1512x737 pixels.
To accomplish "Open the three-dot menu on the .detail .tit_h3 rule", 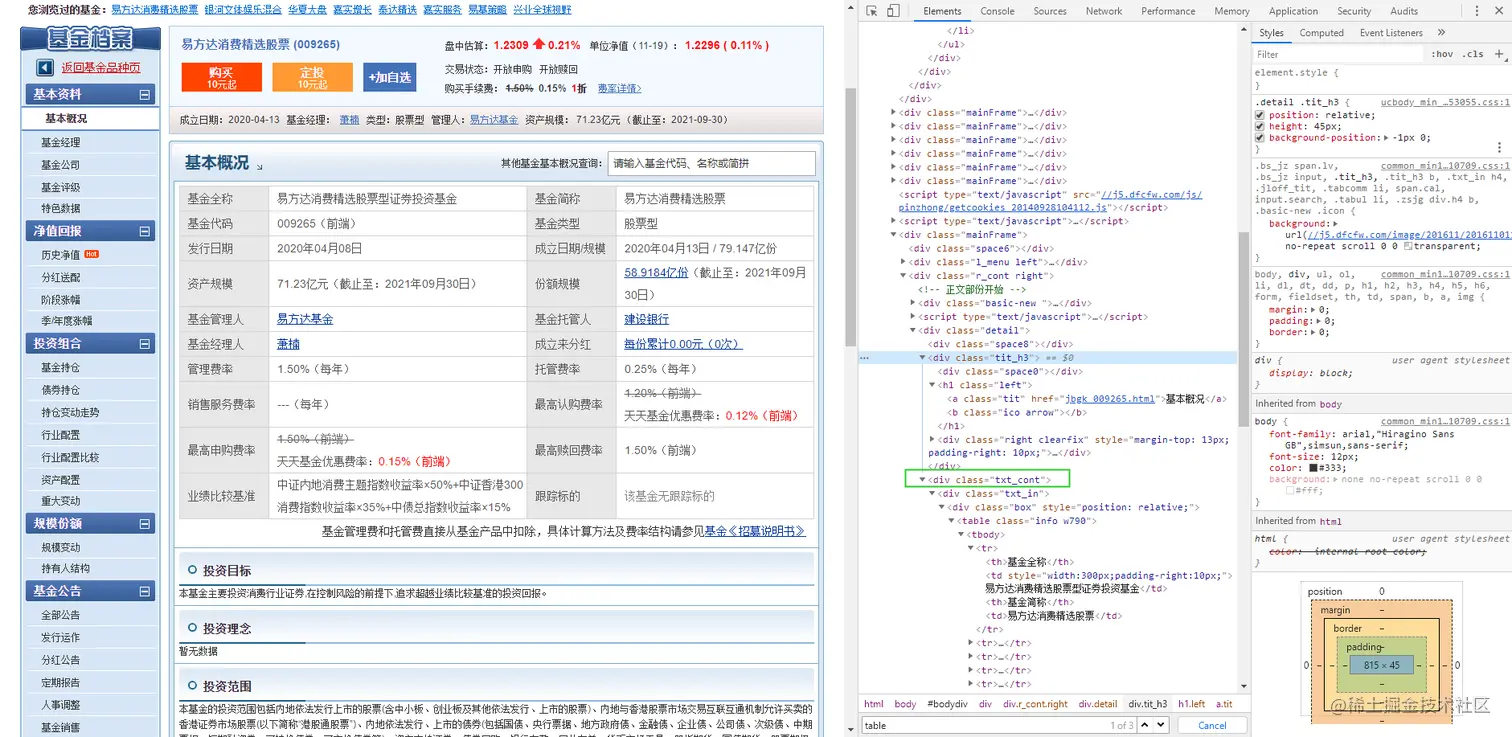I will (1499, 148).
